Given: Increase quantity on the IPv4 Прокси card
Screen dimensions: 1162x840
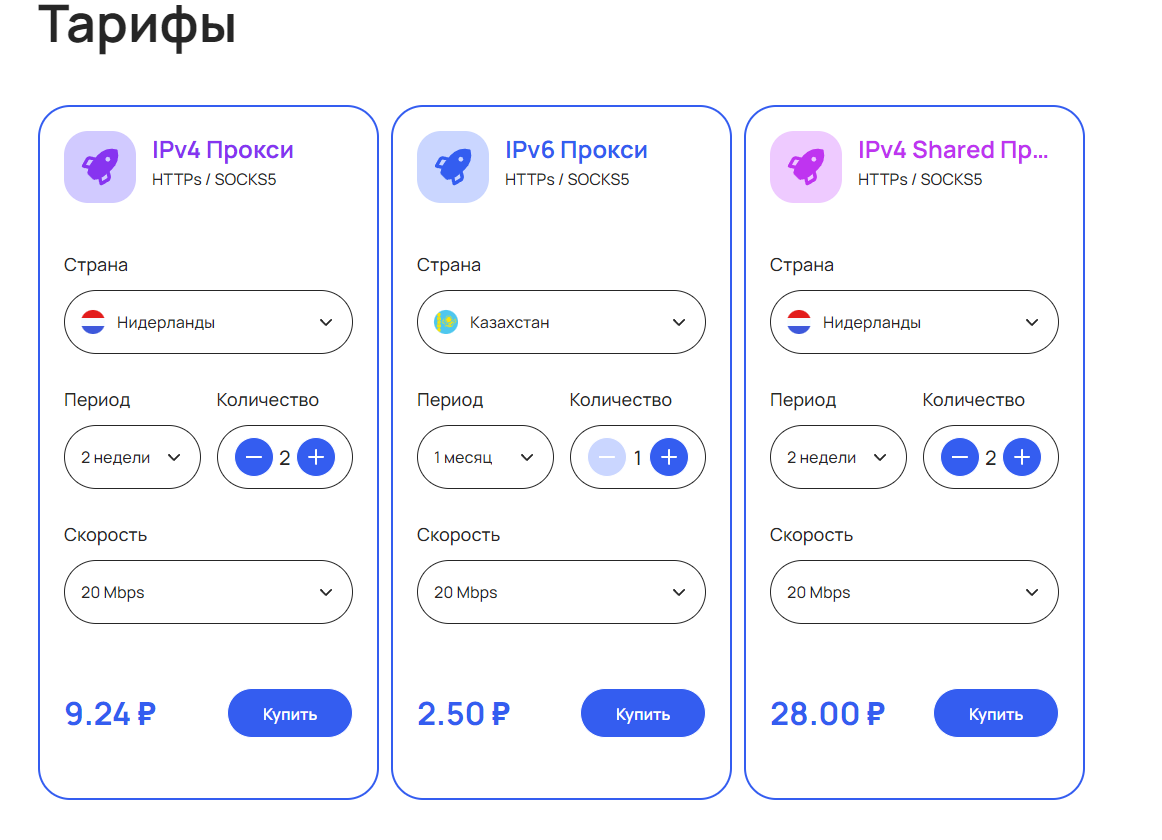Looking at the screenshot, I should point(316,458).
